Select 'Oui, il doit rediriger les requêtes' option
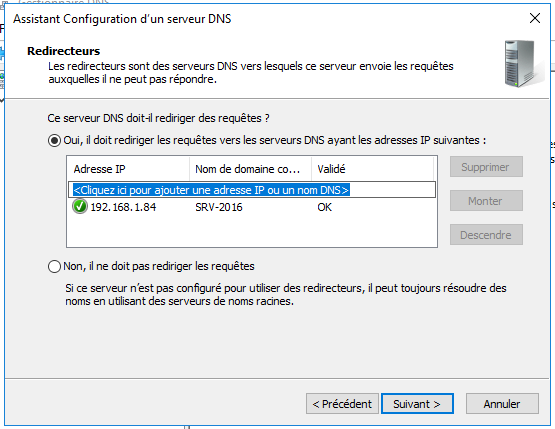The height and width of the screenshot is (429, 555). [54, 141]
